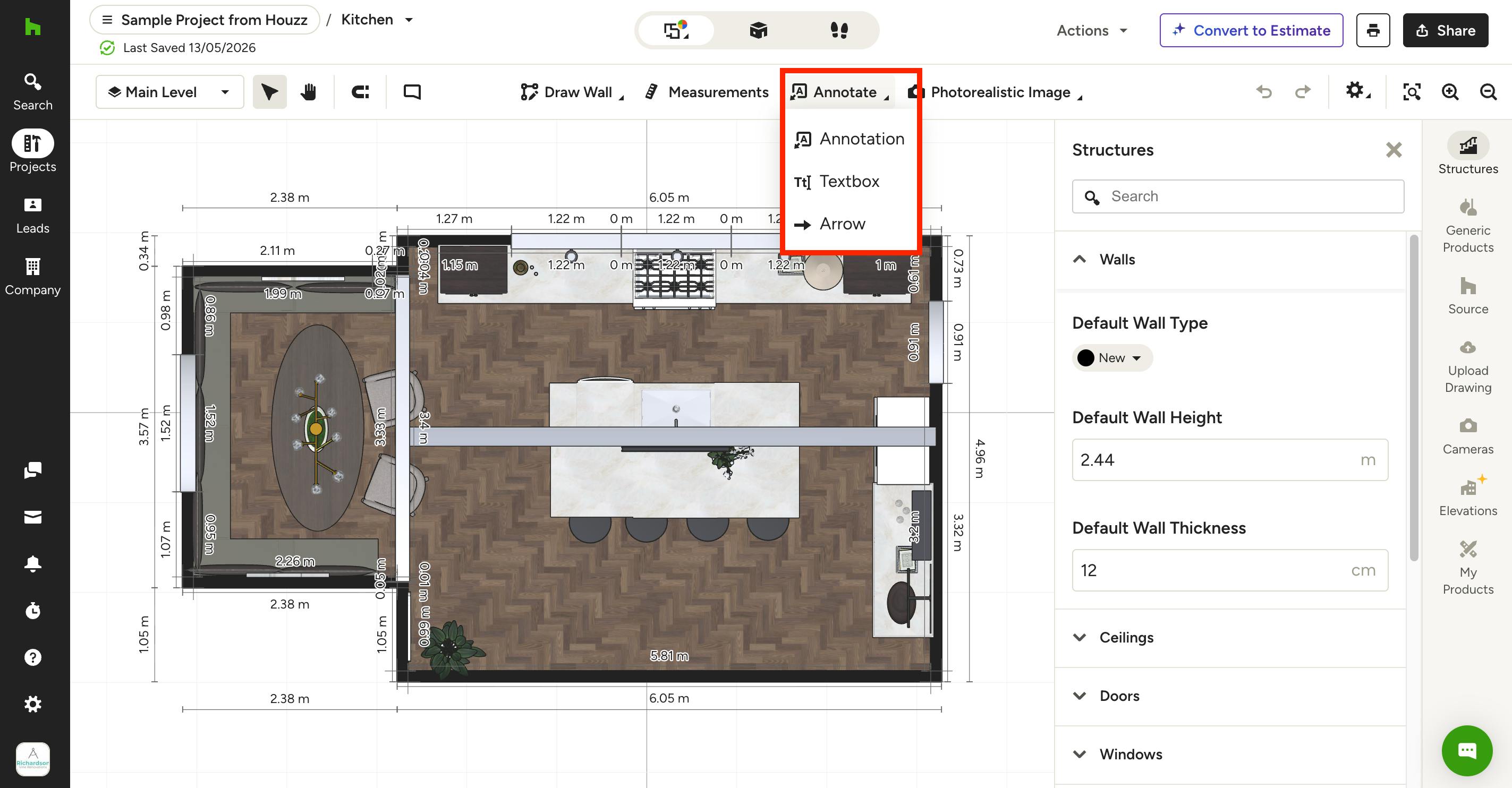Open Projects in the left sidebar

(x=33, y=151)
